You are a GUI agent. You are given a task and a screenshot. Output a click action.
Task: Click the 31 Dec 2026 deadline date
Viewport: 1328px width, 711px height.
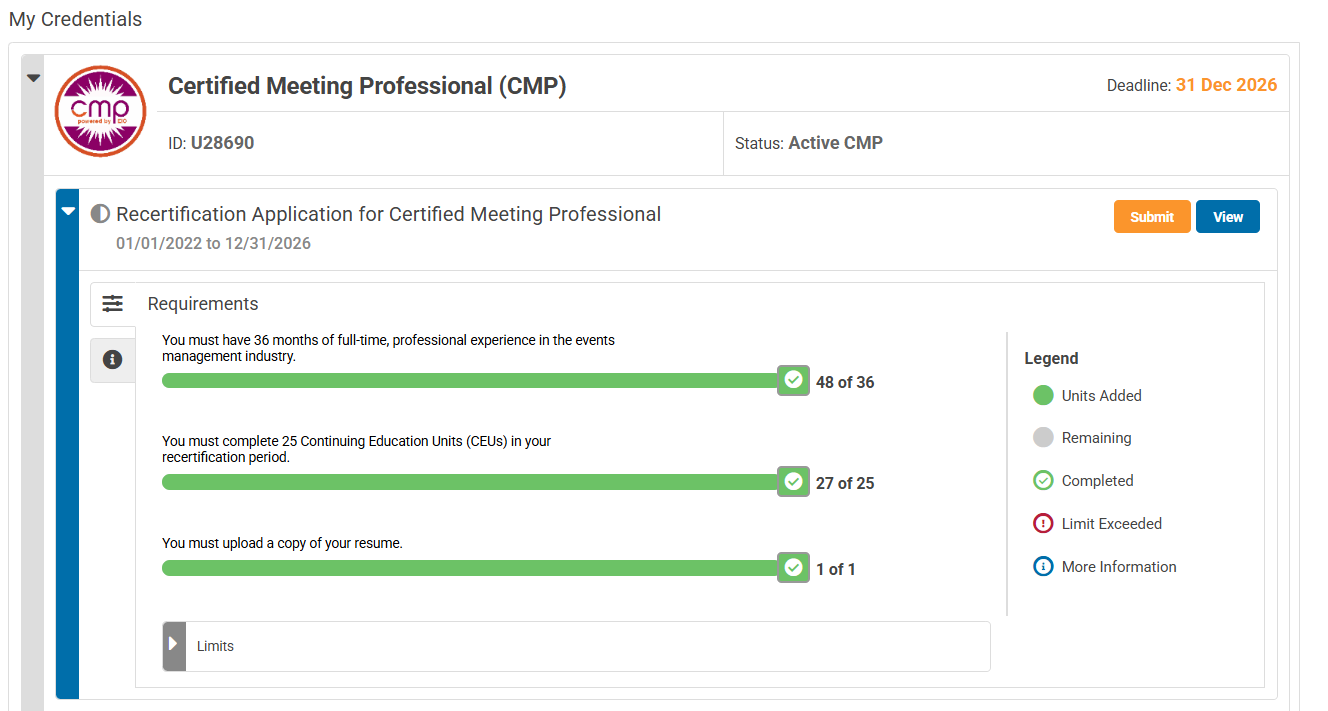pos(1226,85)
